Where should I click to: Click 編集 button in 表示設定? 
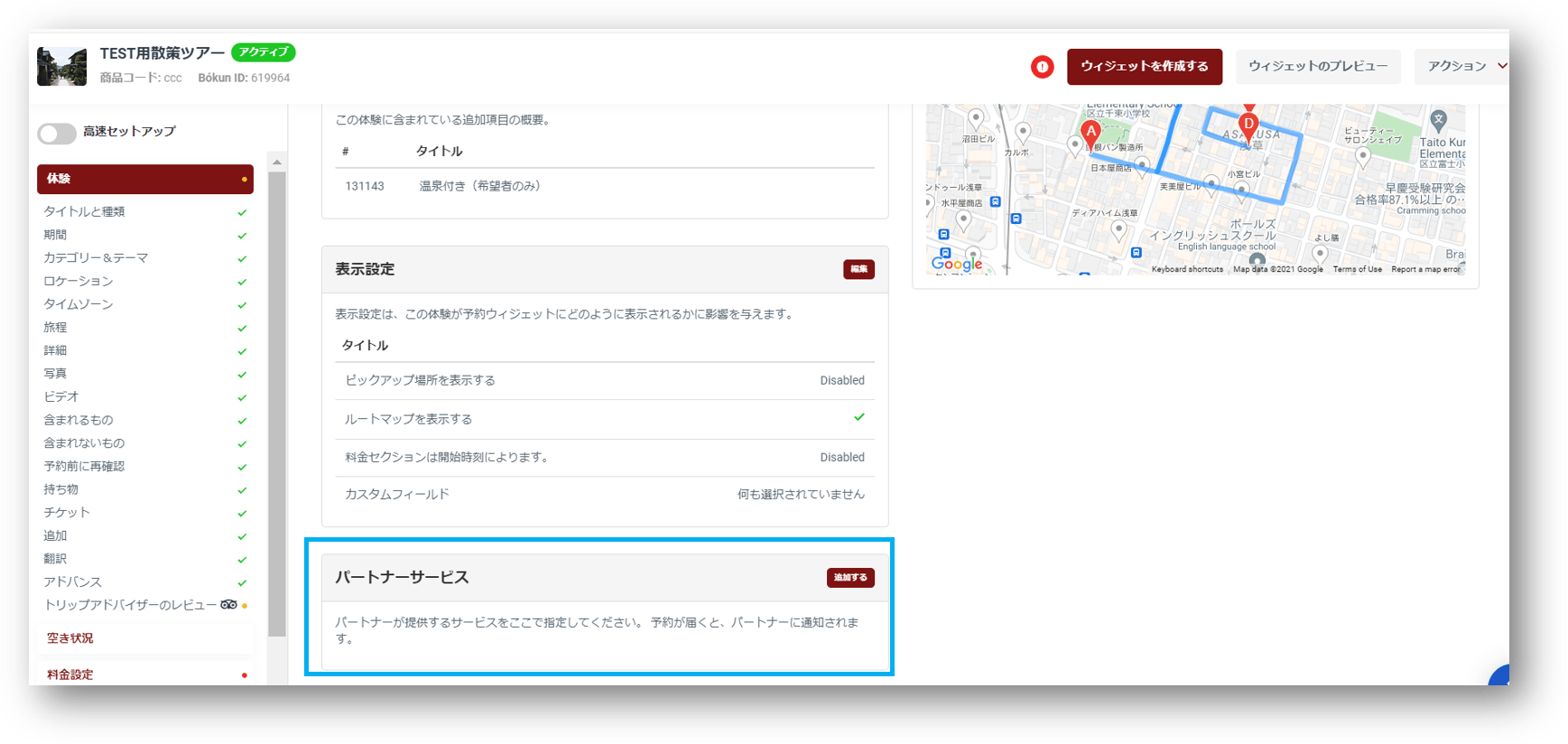(x=858, y=269)
